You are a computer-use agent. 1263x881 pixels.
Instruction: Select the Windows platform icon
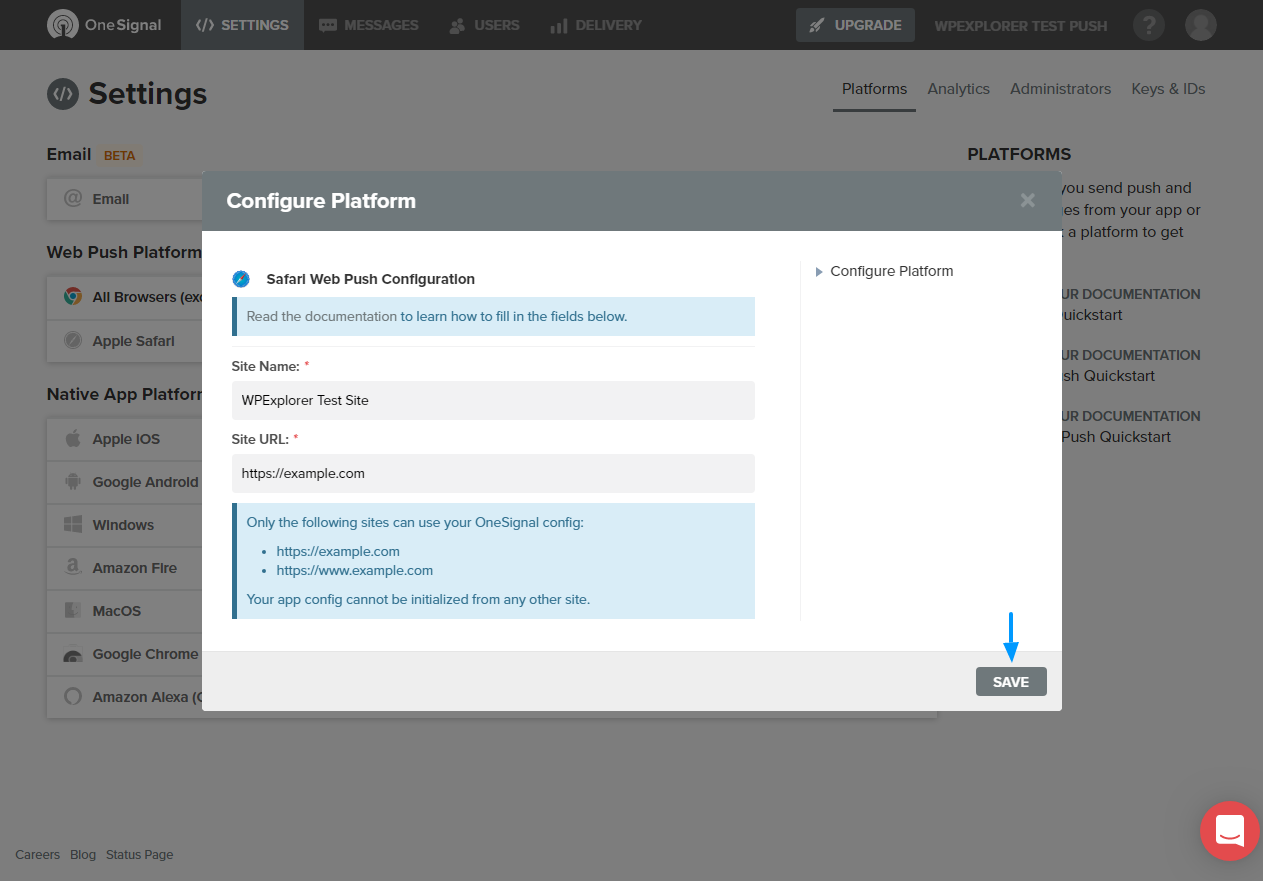point(73,525)
